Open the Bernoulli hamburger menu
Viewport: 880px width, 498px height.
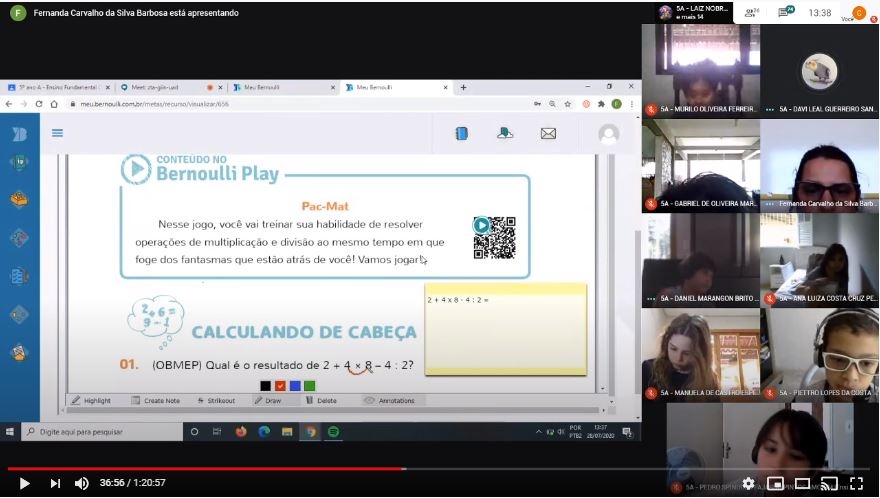57,133
